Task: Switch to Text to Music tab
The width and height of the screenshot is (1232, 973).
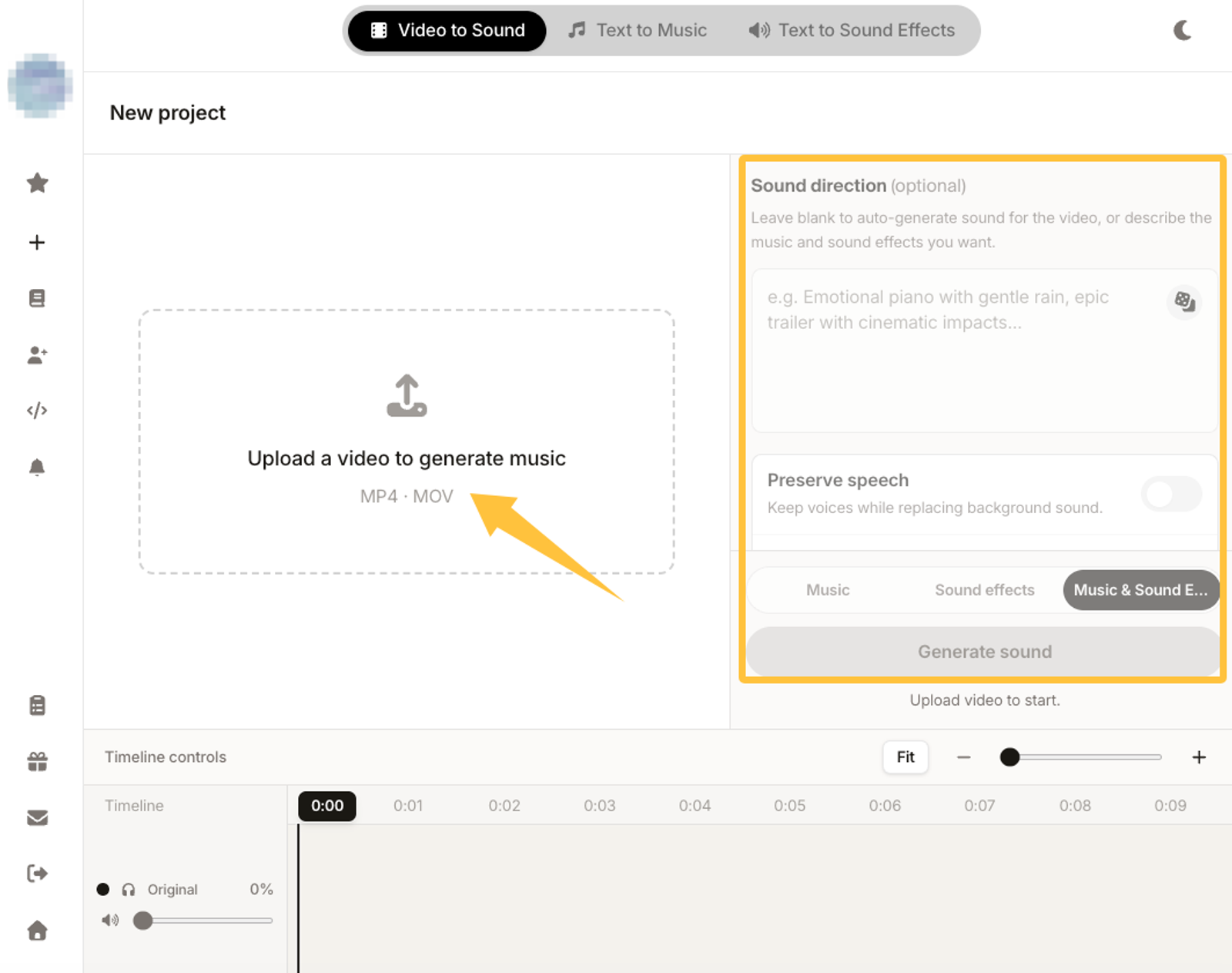Action: (x=638, y=30)
